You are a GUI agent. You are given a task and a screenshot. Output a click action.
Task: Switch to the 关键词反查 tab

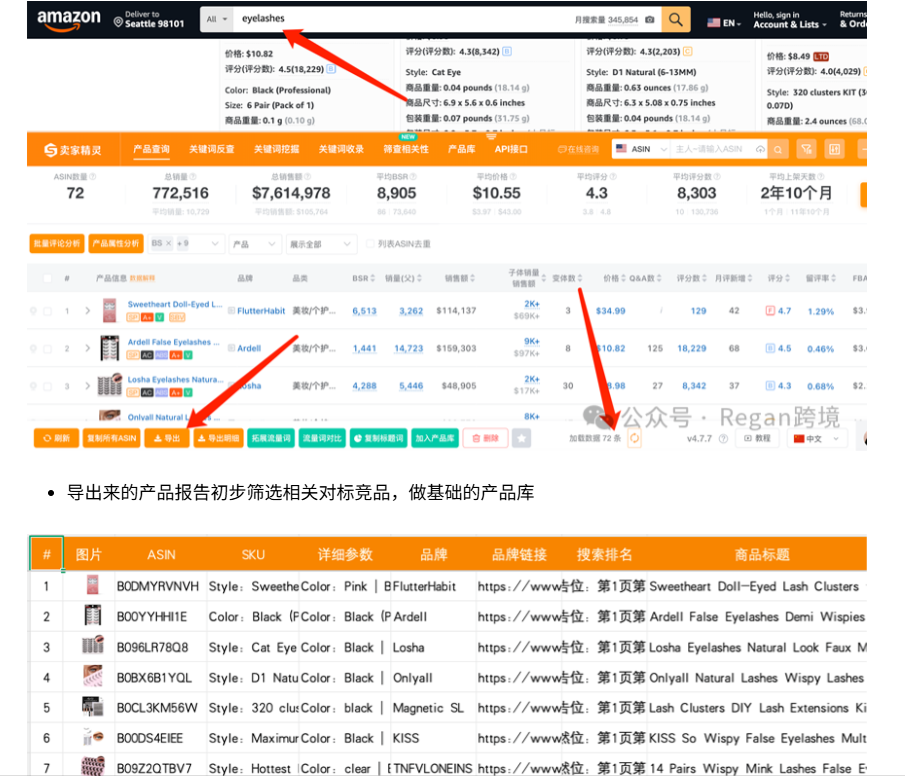pos(212,150)
